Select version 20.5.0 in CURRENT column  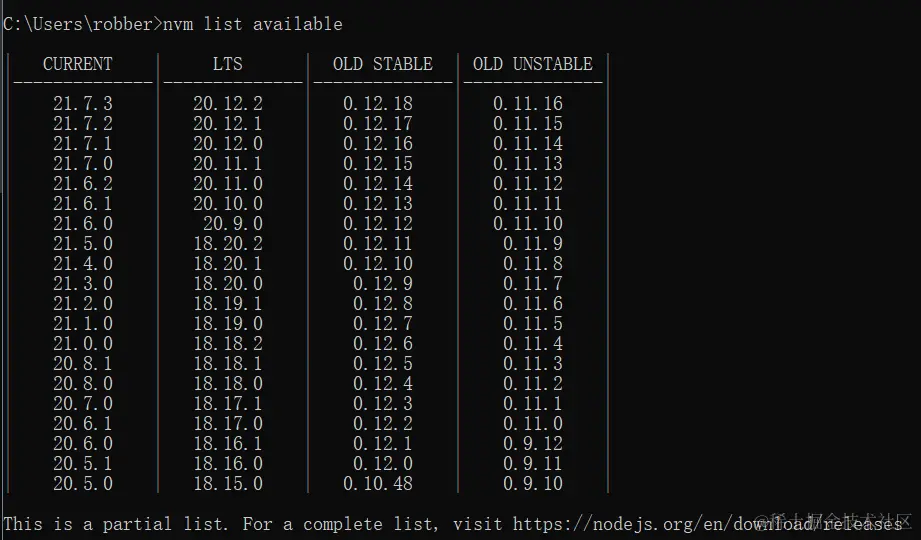click(83, 484)
